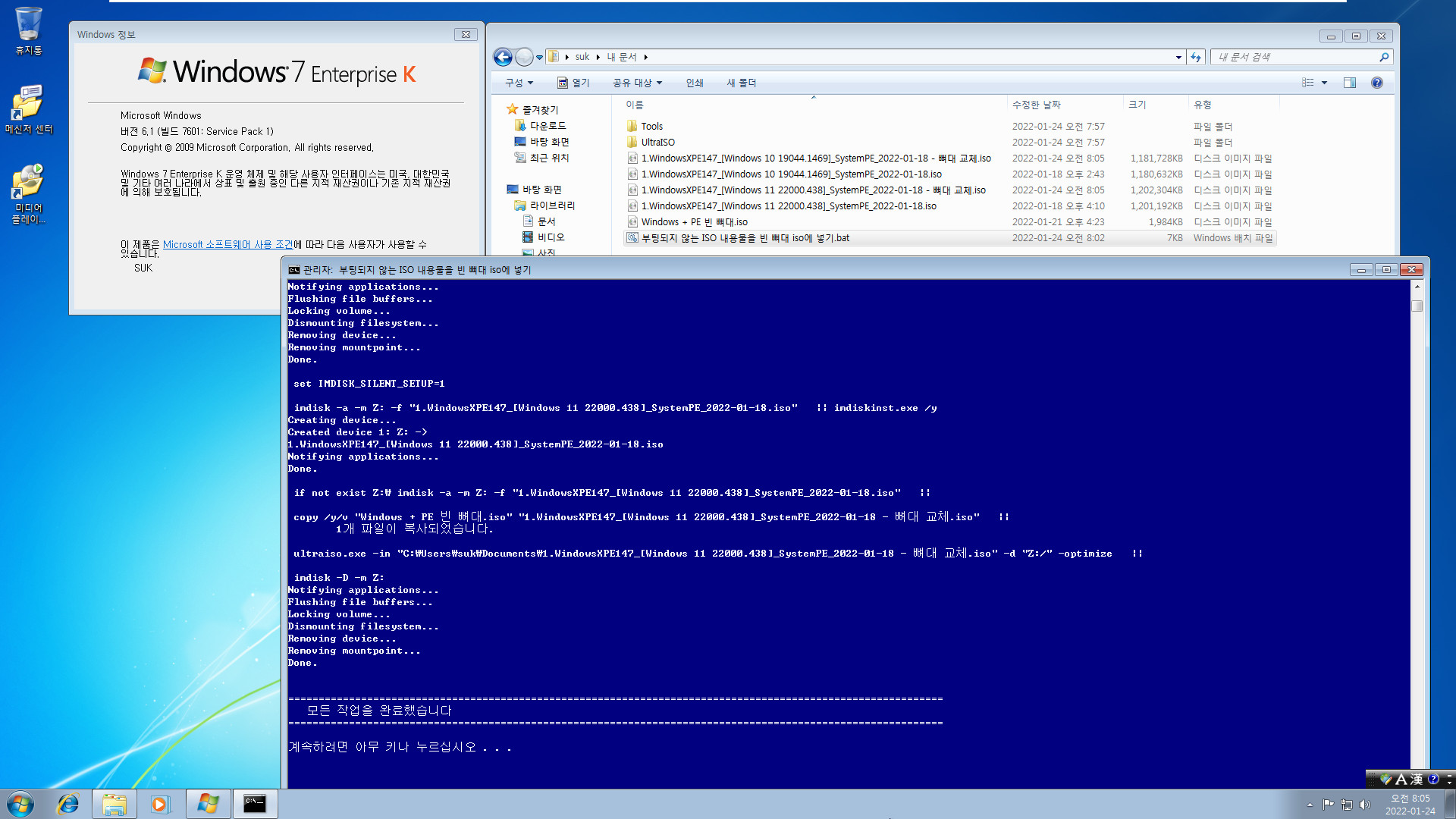1456x819 pixels.
Task: Click the Explorer Back navigation button
Action: 503,57
